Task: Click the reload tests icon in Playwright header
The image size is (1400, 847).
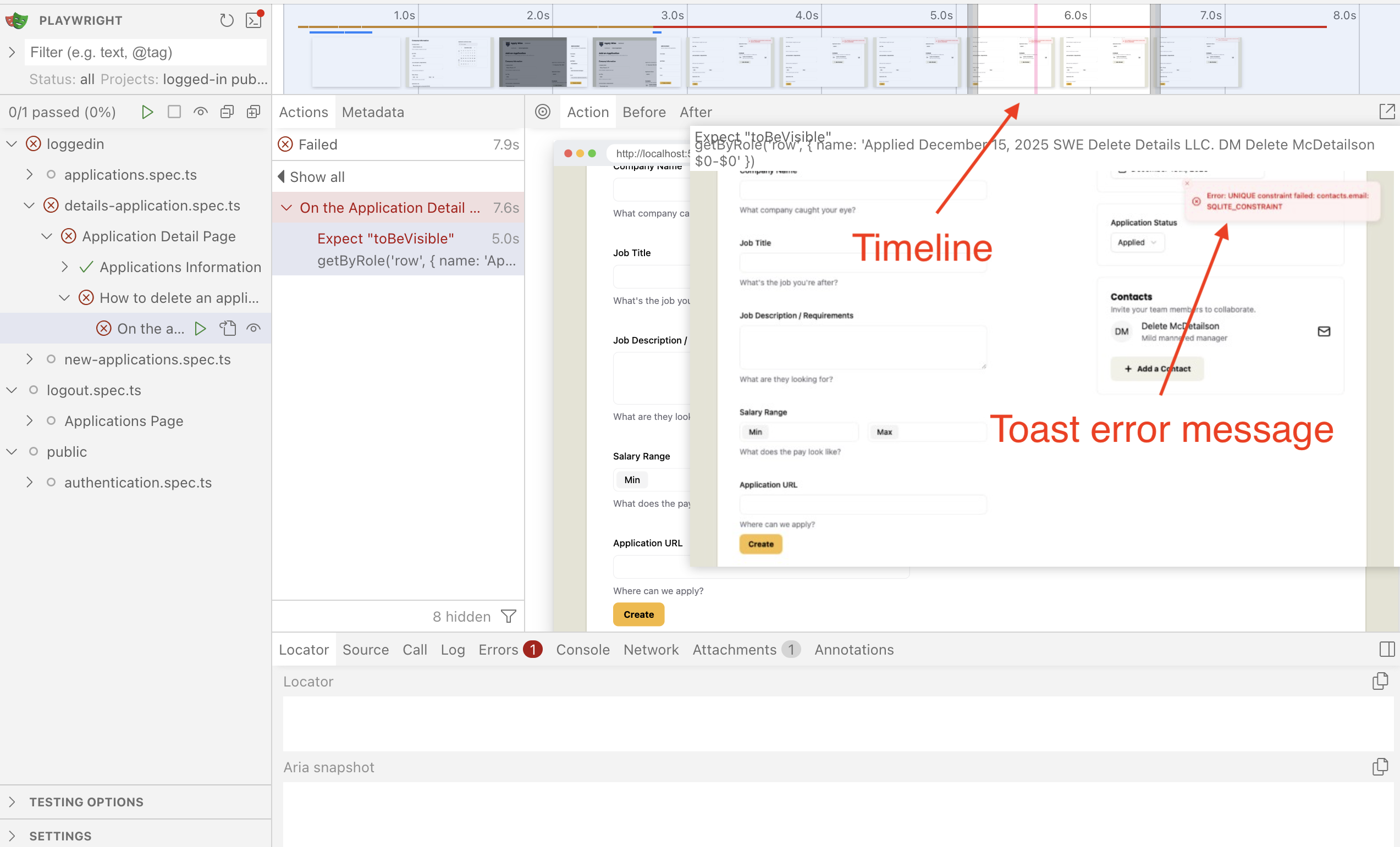Action: (227, 20)
